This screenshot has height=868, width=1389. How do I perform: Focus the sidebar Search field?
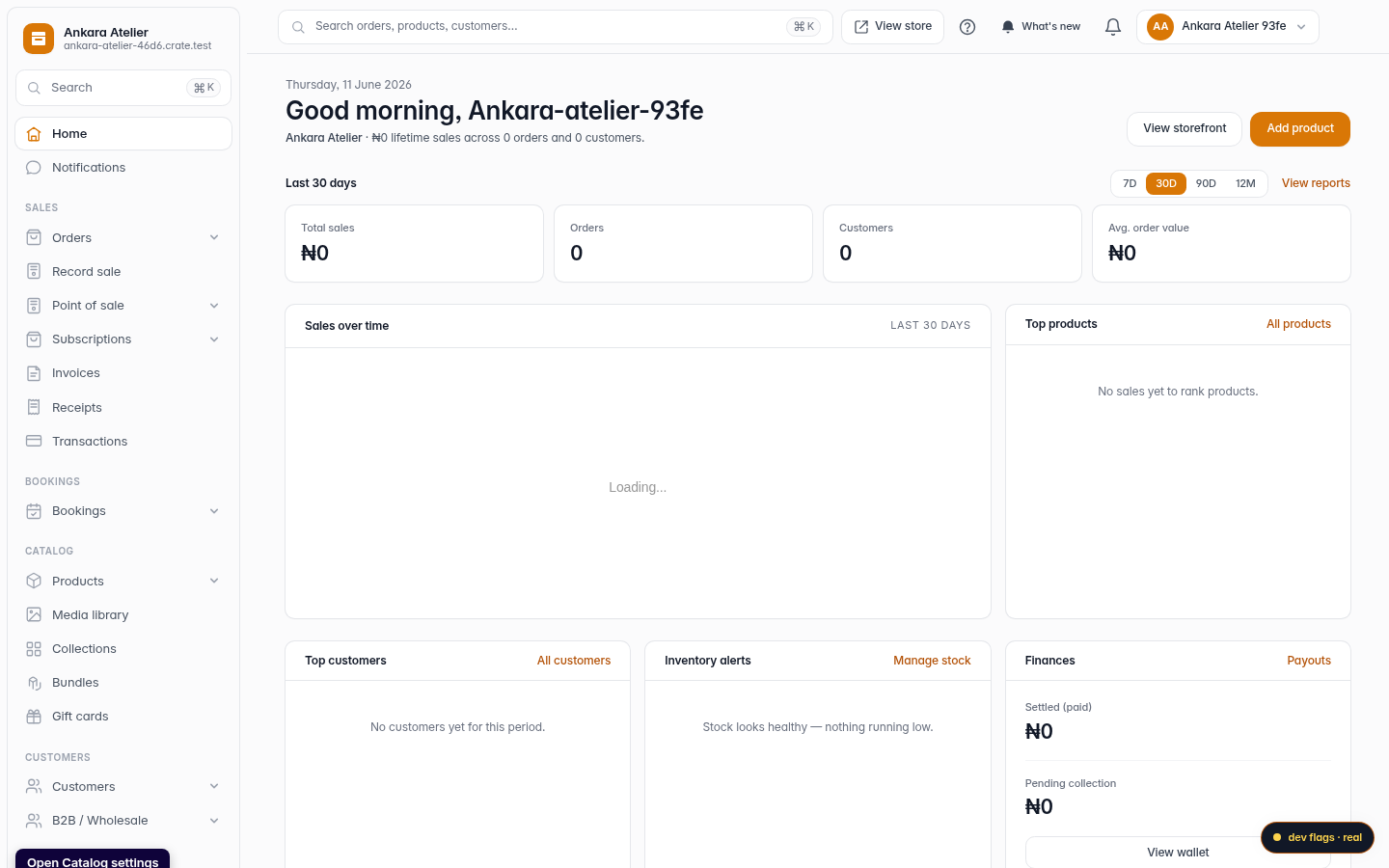click(x=123, y=88)
